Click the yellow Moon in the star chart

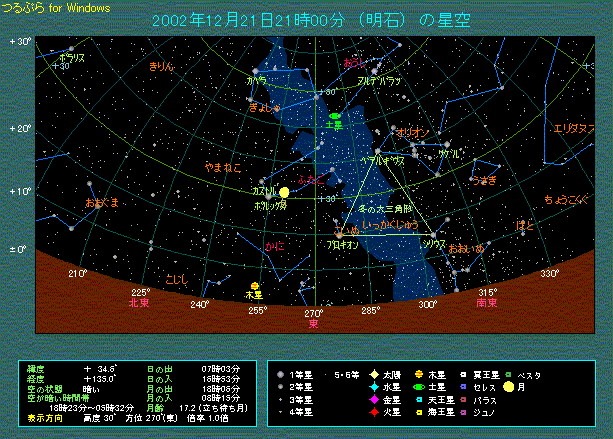coord(284,191)
